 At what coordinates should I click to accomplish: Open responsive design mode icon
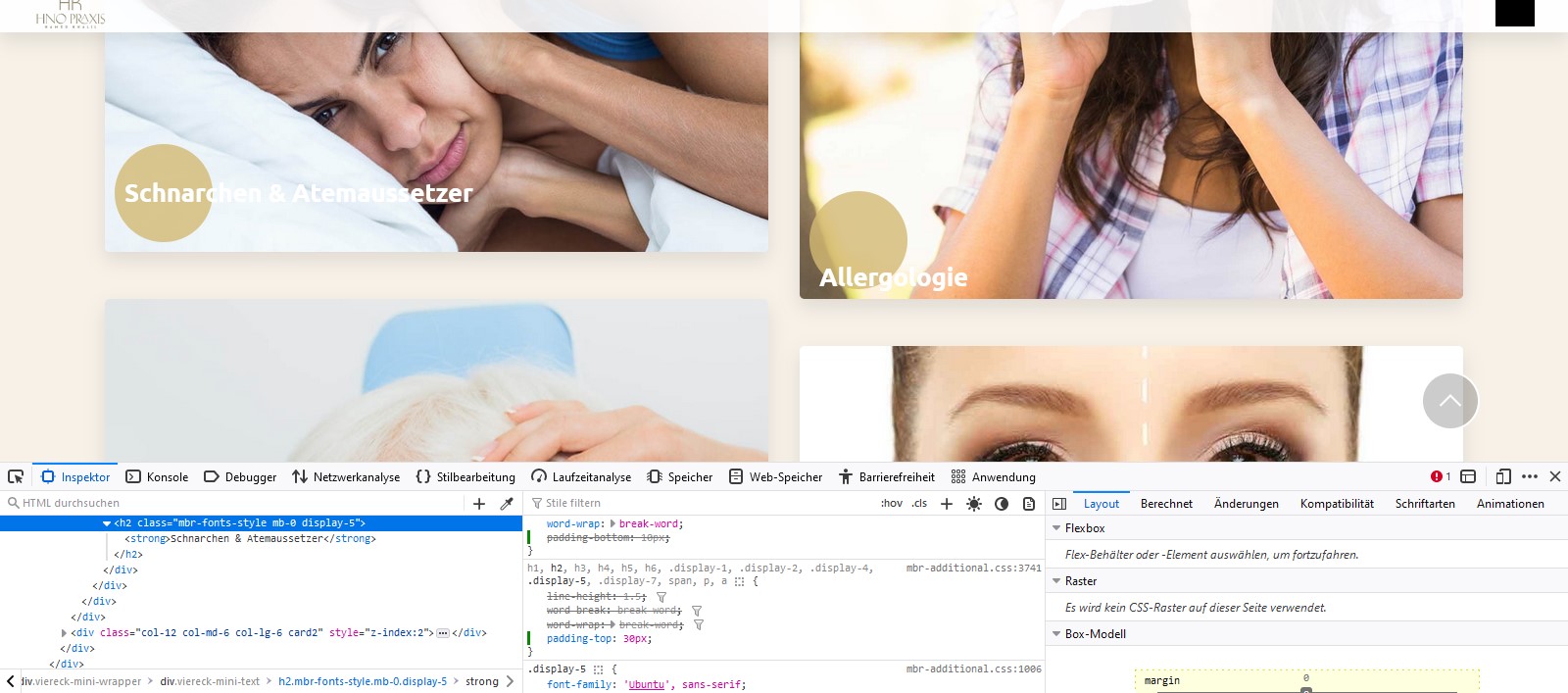(x=1503, y=476)
